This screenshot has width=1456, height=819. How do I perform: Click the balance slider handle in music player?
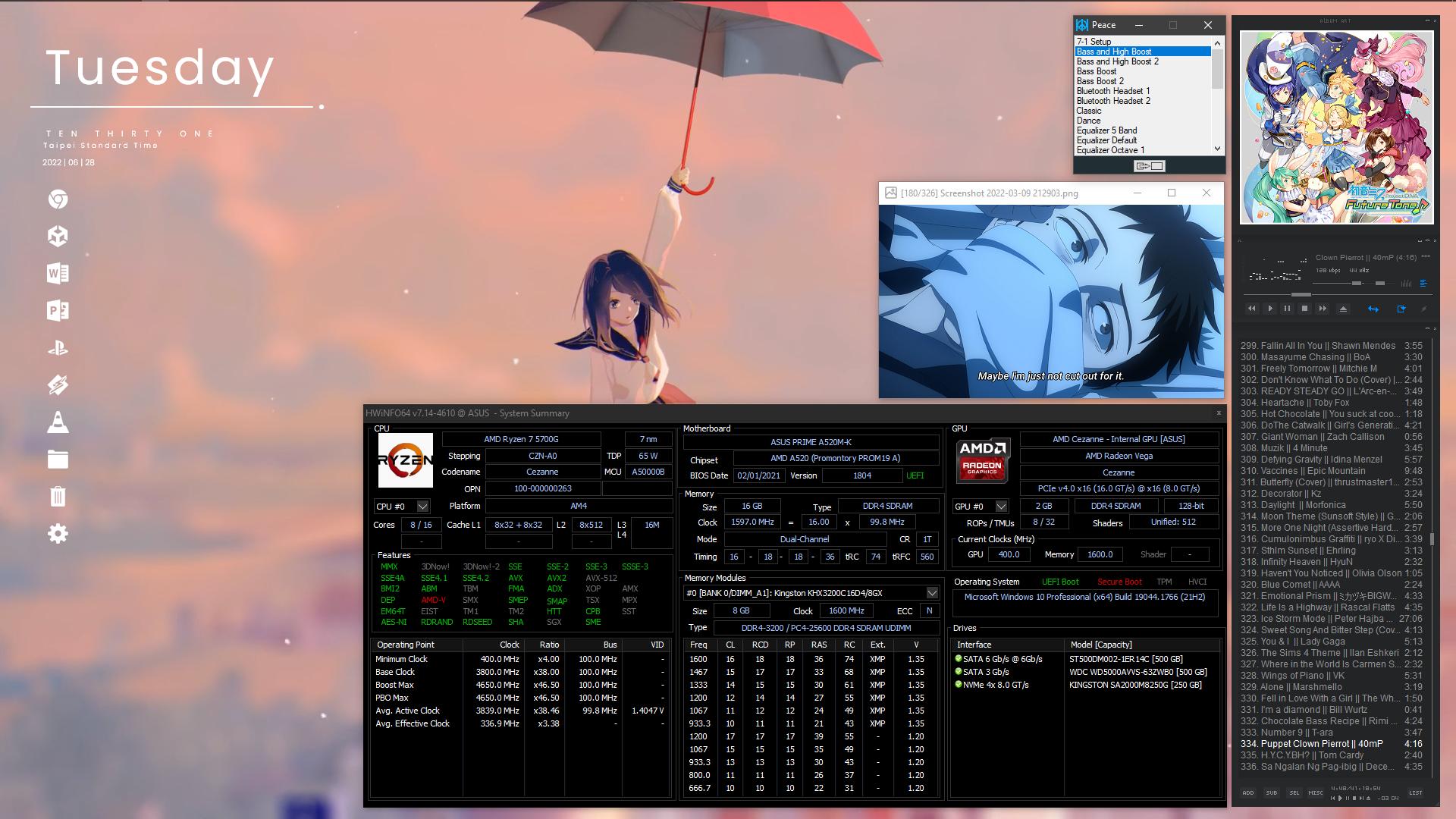click(x=1380, y=283)
